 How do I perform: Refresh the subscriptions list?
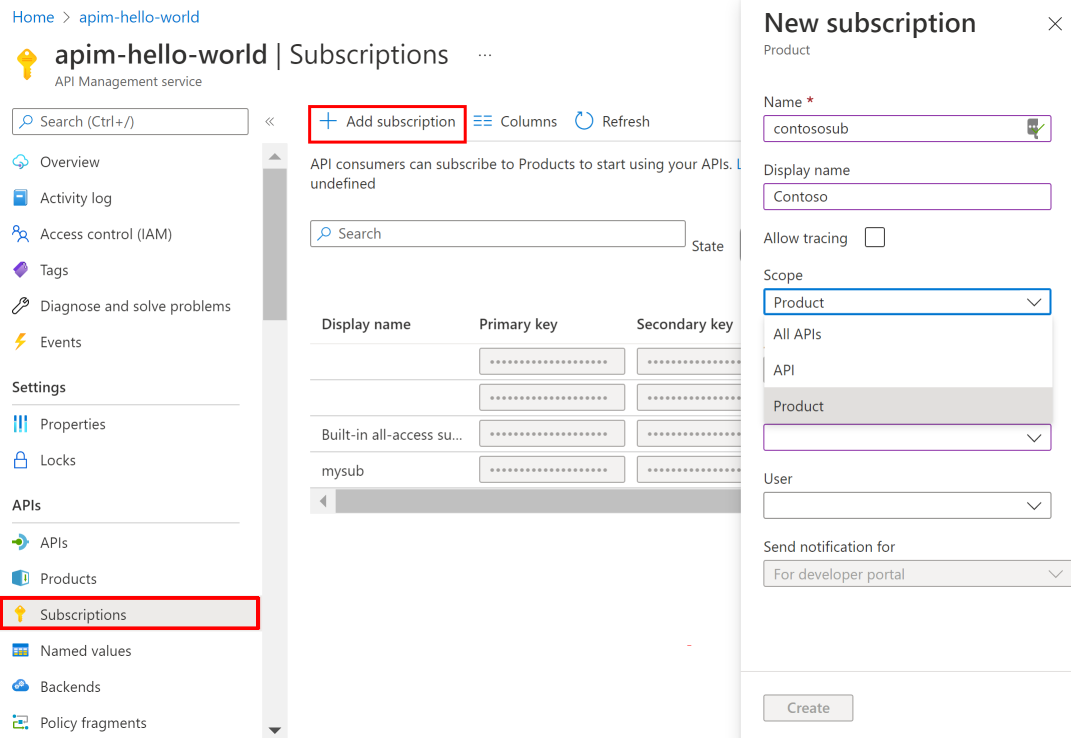tap(612, 120)
